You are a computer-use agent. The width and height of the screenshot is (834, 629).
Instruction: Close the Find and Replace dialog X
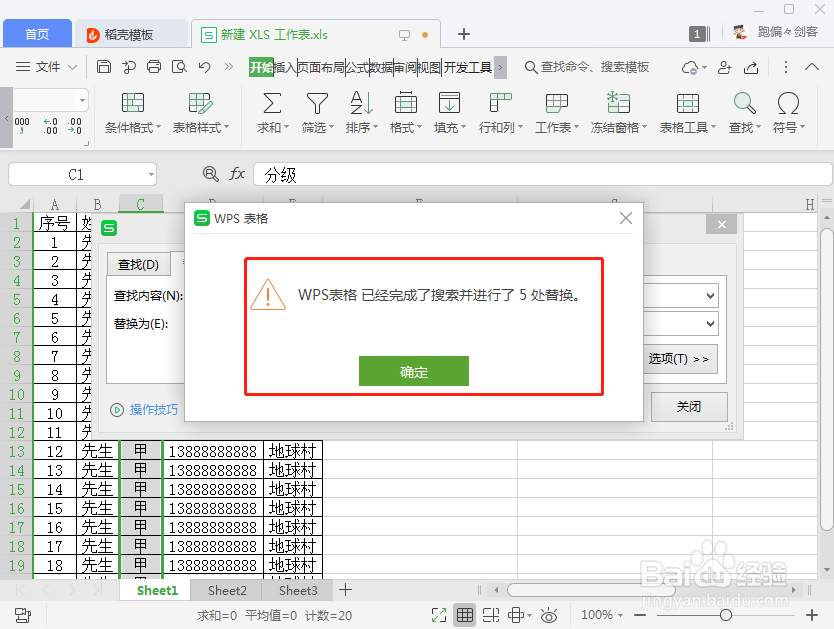coord(721,224)
